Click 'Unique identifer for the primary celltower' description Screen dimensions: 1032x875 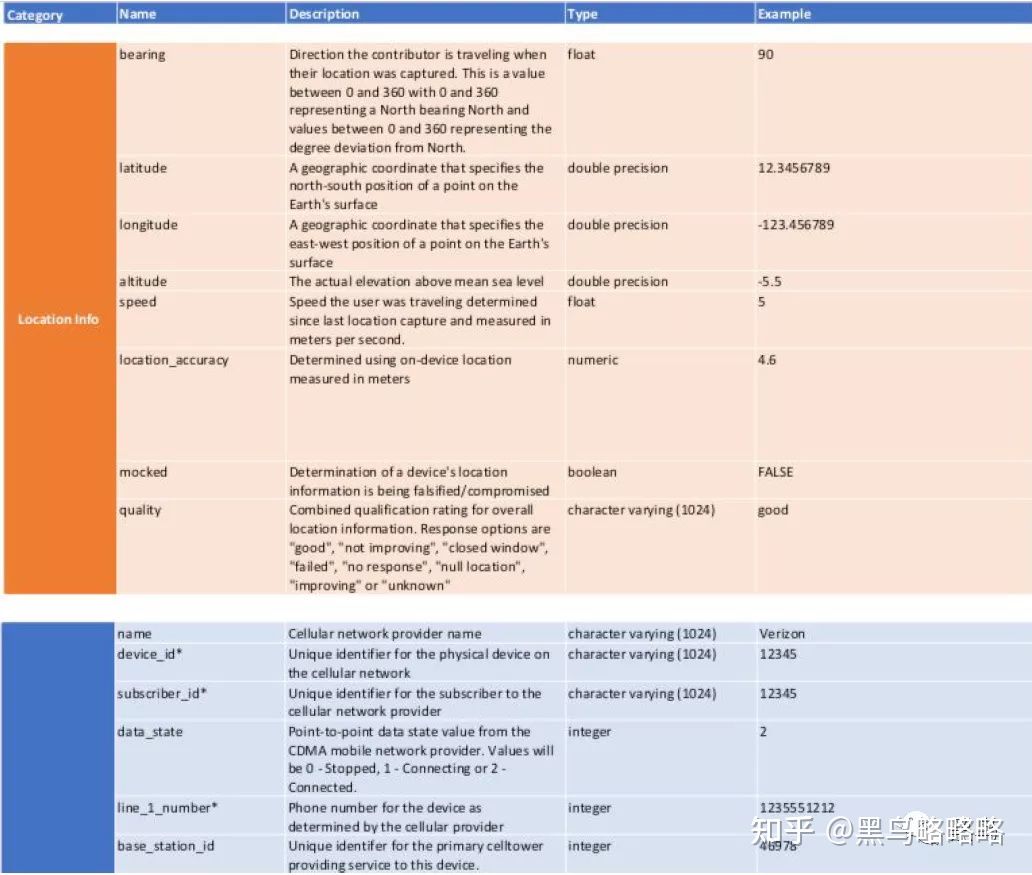pos(416,855)
